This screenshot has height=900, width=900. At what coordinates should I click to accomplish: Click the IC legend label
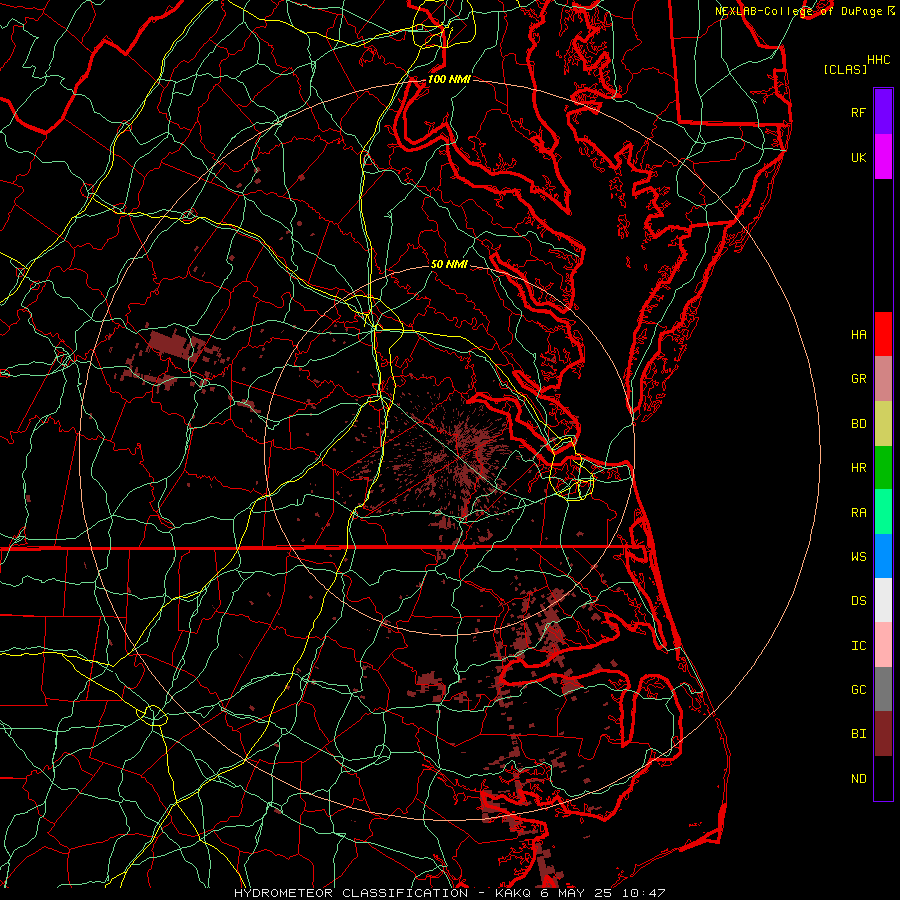pos(858,646)
